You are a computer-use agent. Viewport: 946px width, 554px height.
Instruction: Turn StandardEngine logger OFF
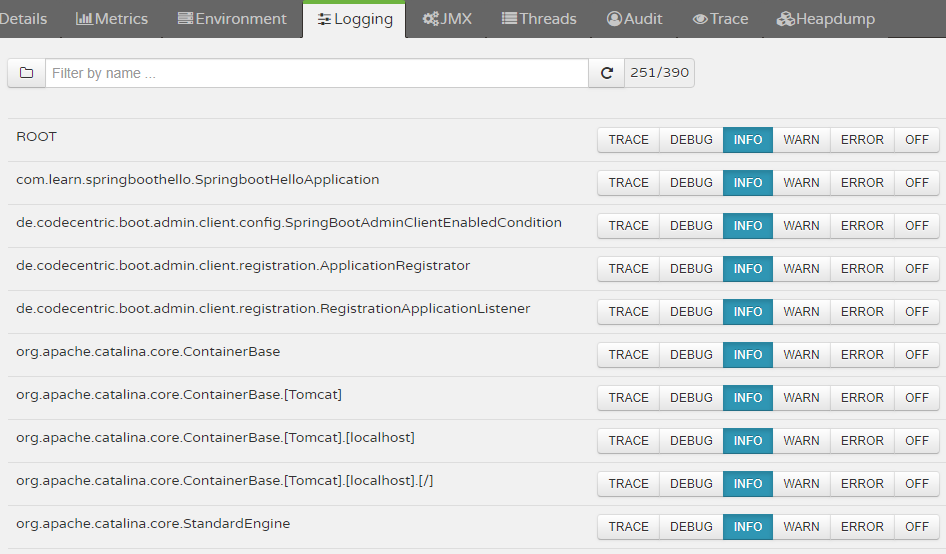tap(916, 527)
